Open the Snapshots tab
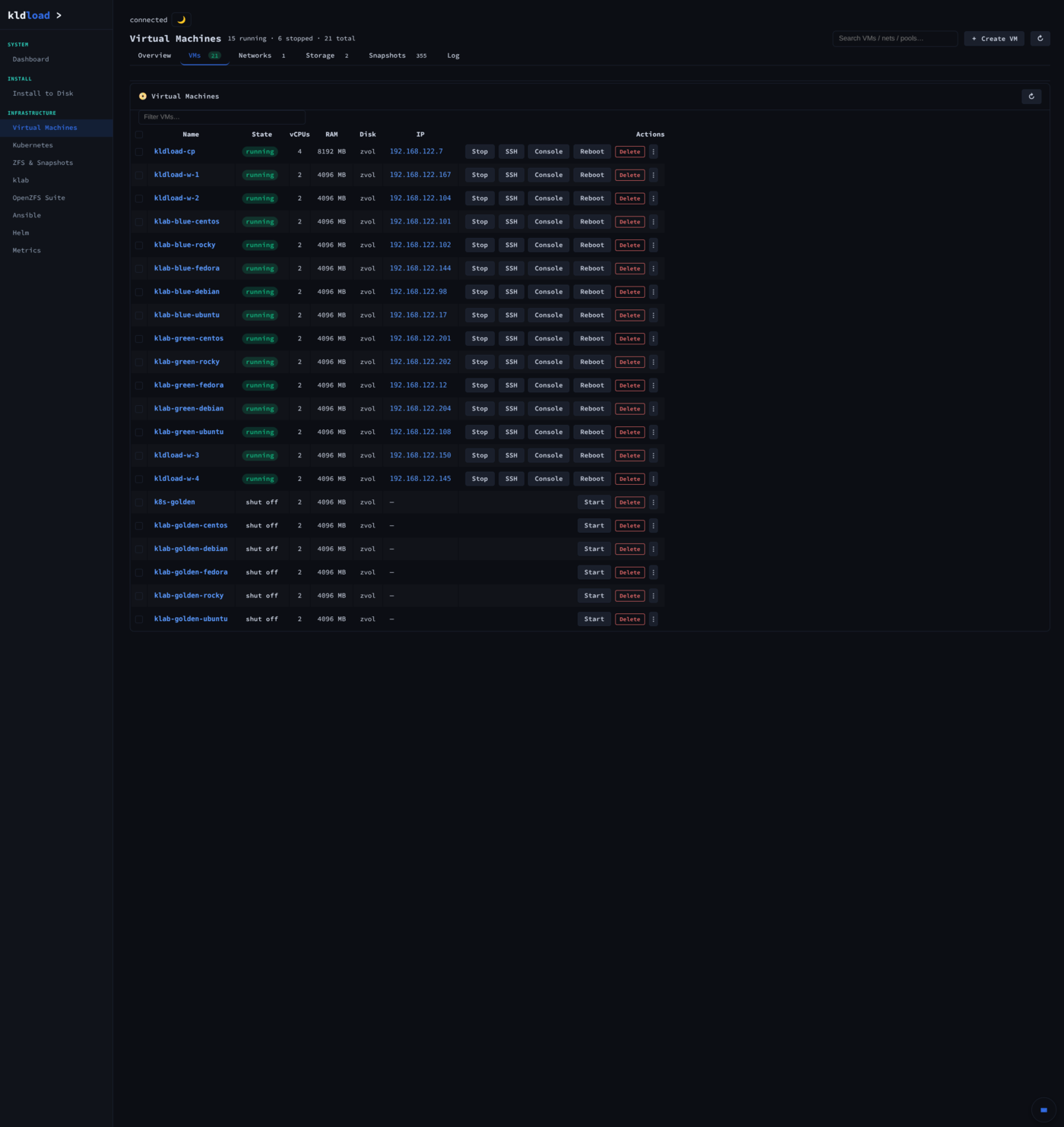Viewport: 1064px width, 1127px height. (x=397, y=55)
